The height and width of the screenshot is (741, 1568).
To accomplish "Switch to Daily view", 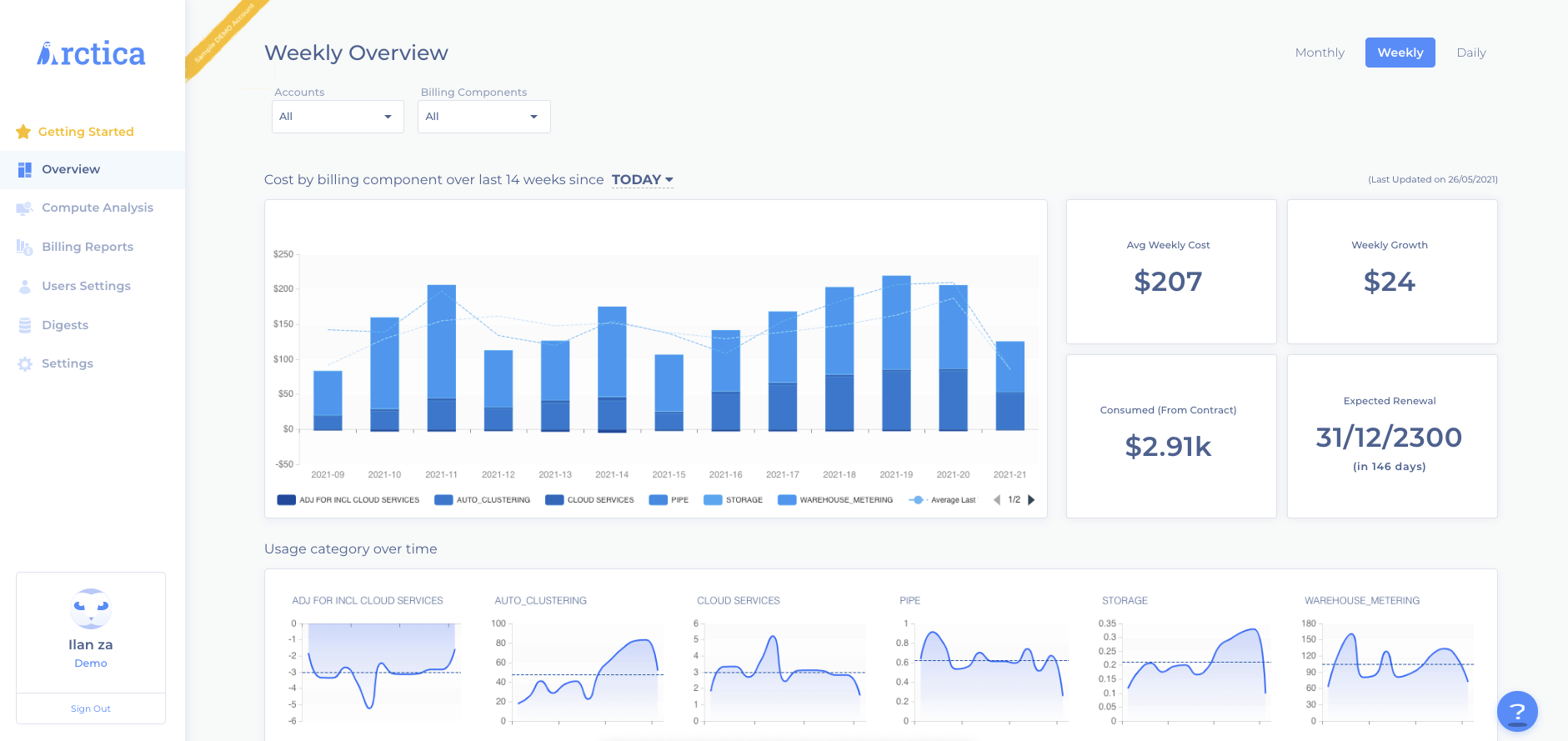I will 1471,53.
